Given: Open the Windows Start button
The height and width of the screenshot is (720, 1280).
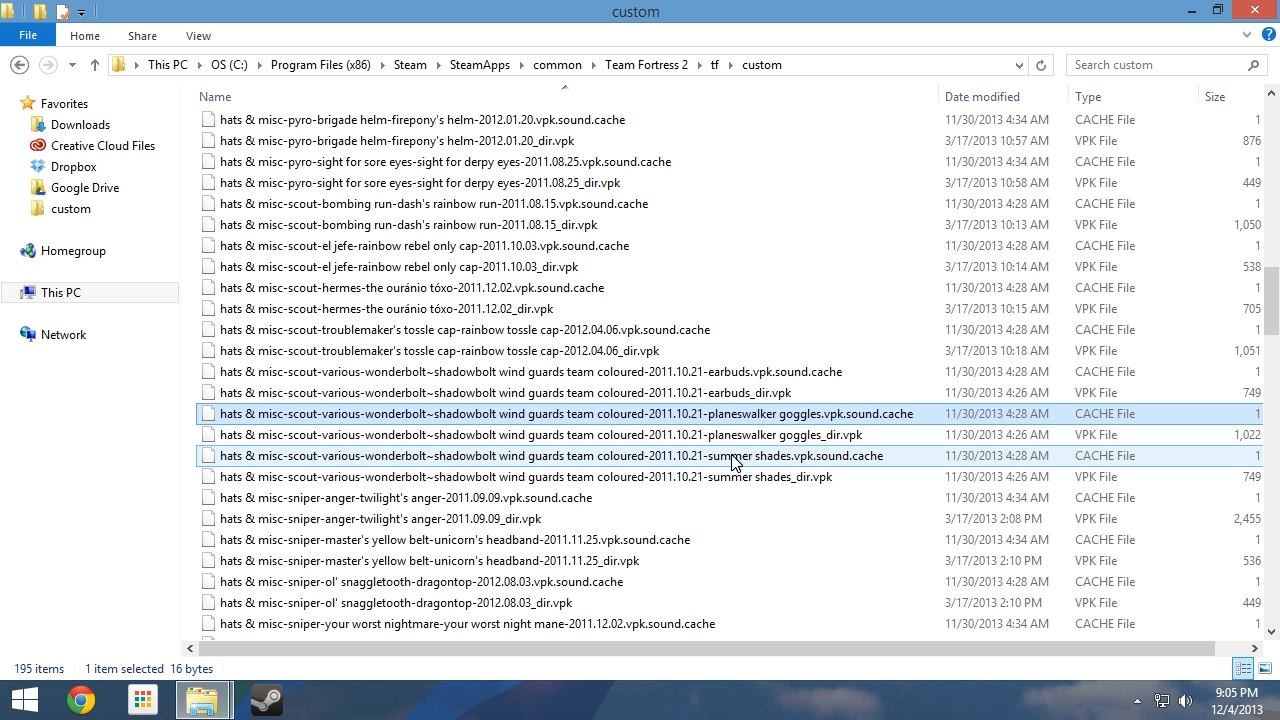Looking at the screenshot, I should [x=24, y=700].
